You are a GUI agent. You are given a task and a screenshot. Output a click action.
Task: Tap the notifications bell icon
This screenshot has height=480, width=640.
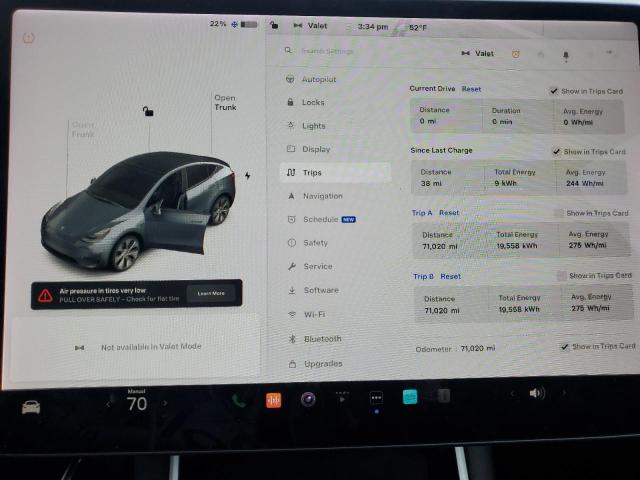566,55
